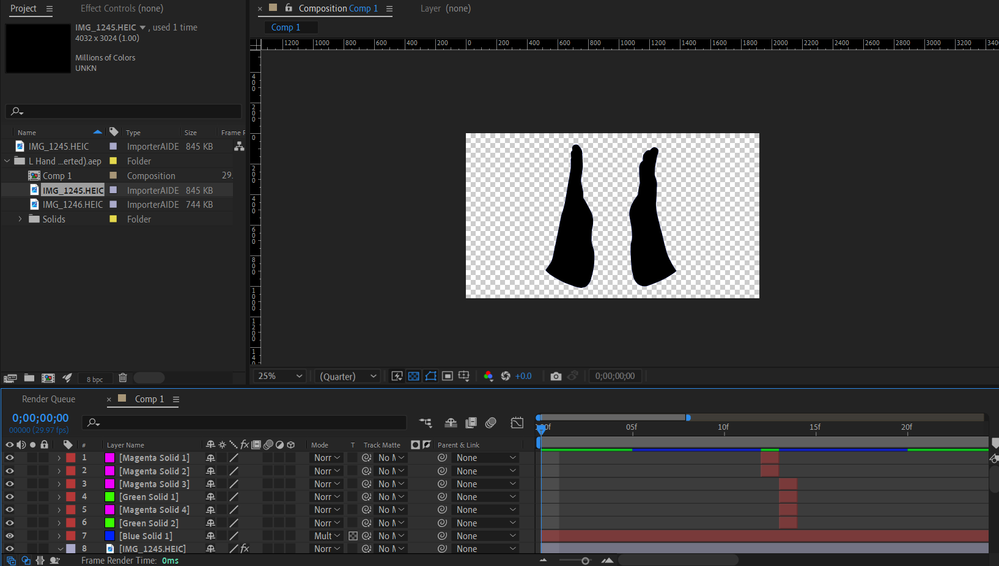The image size is (999, 566).
Task: Click the Magenta Solid 2 color swatch
Action: point(110,471)
